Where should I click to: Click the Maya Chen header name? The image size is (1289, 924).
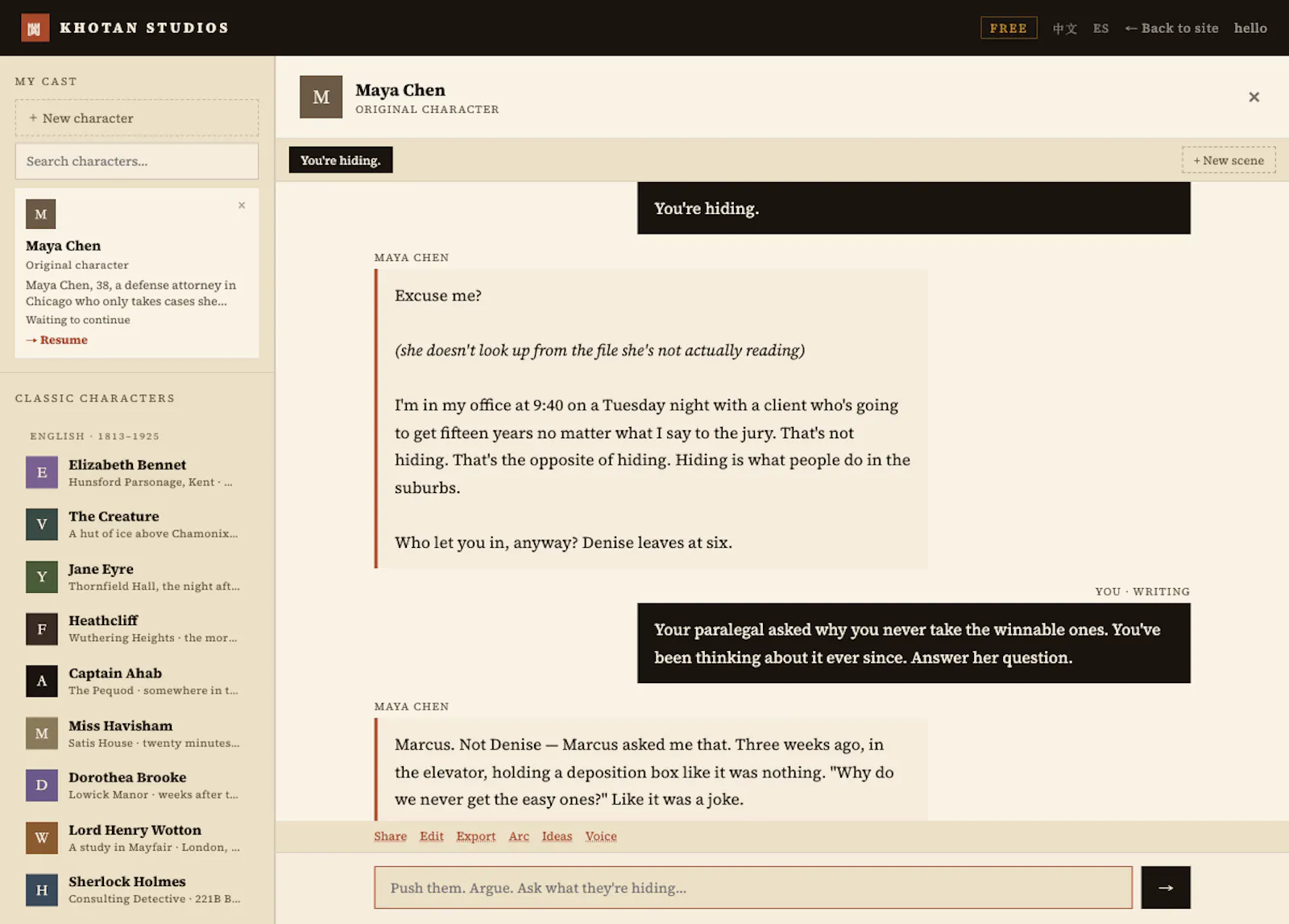coord(400,90)
